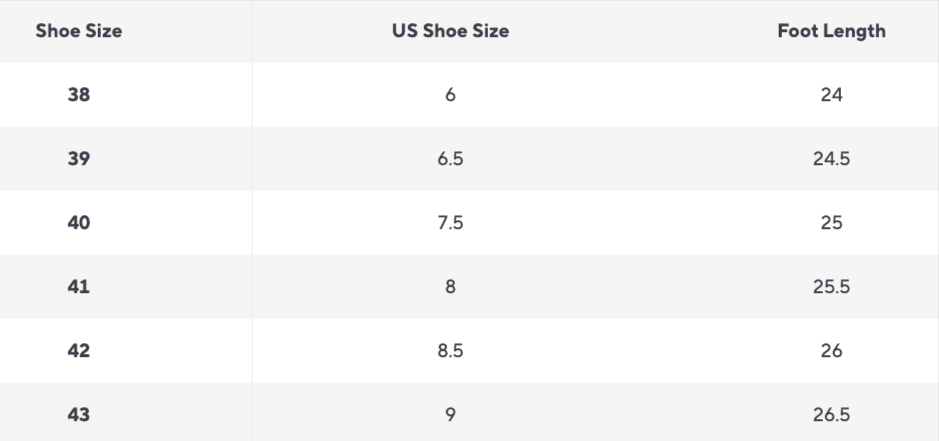The width and height of the screenshot is (939, 441).
Task: Click US shoe size 7.5 value
Action: 450,223
